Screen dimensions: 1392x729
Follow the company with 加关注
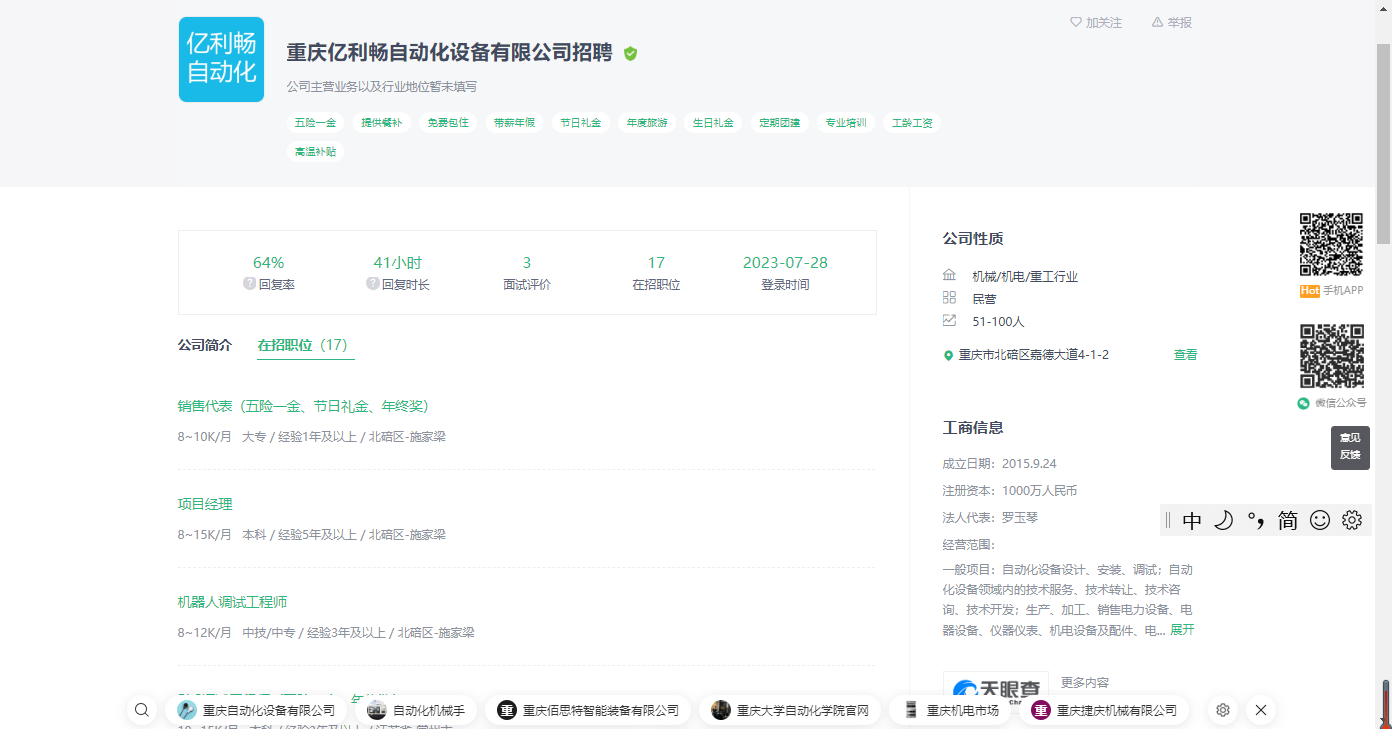[x=1096, y=22]
